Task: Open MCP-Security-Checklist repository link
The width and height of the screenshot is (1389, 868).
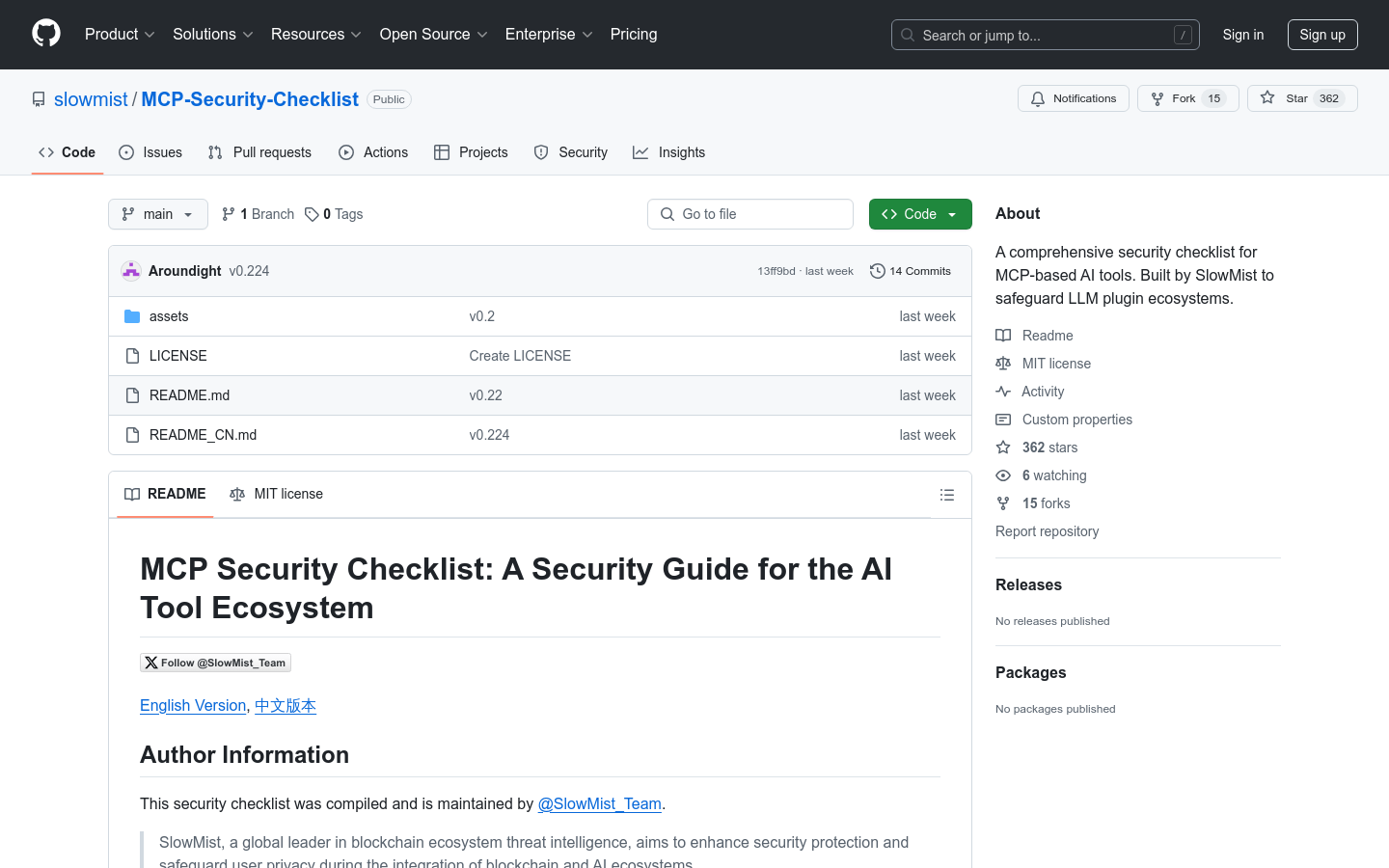Action: pos(250,99)
